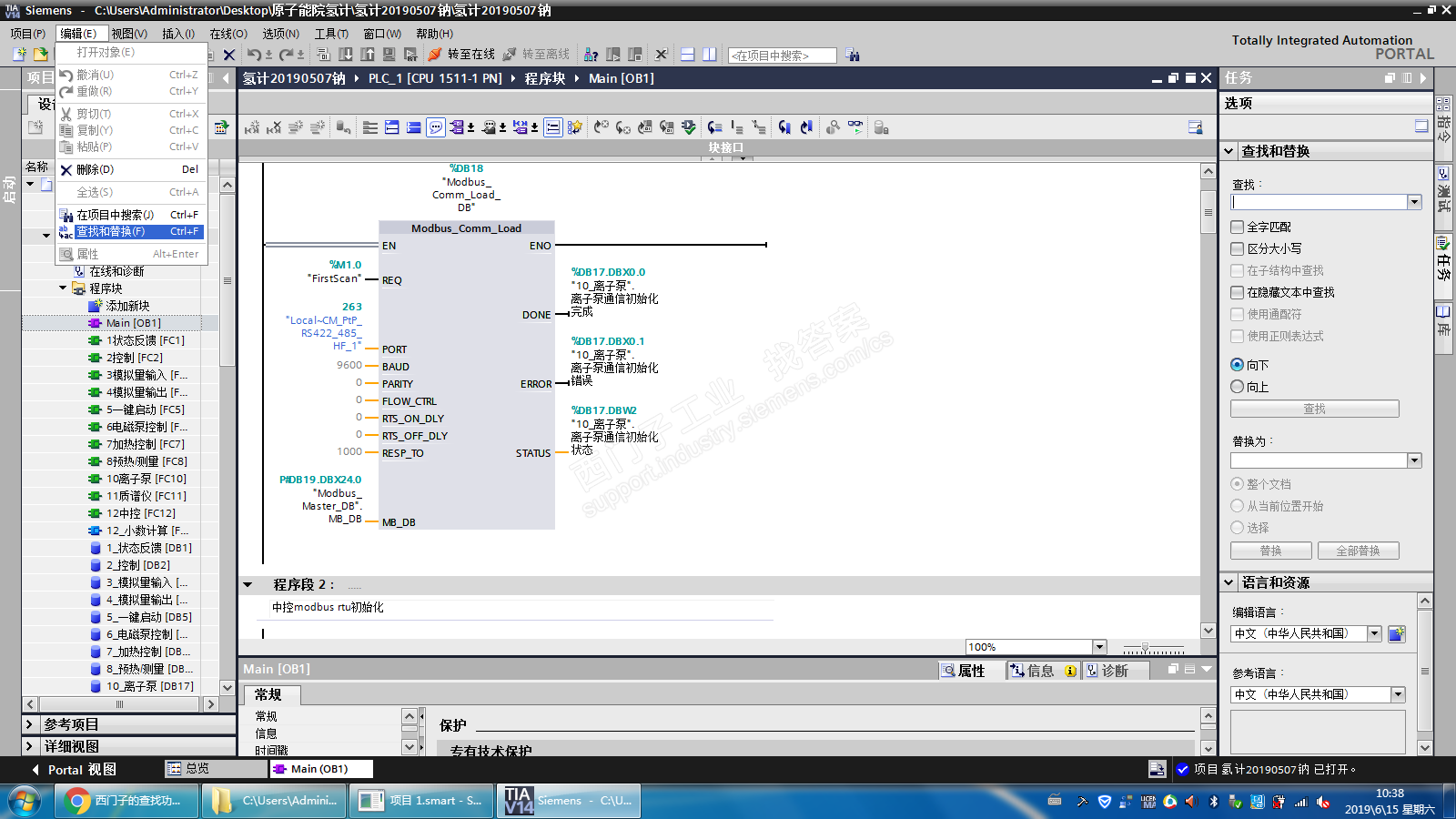
Task: Click the new project icon in the toolbar
Action: pos(19,55)
